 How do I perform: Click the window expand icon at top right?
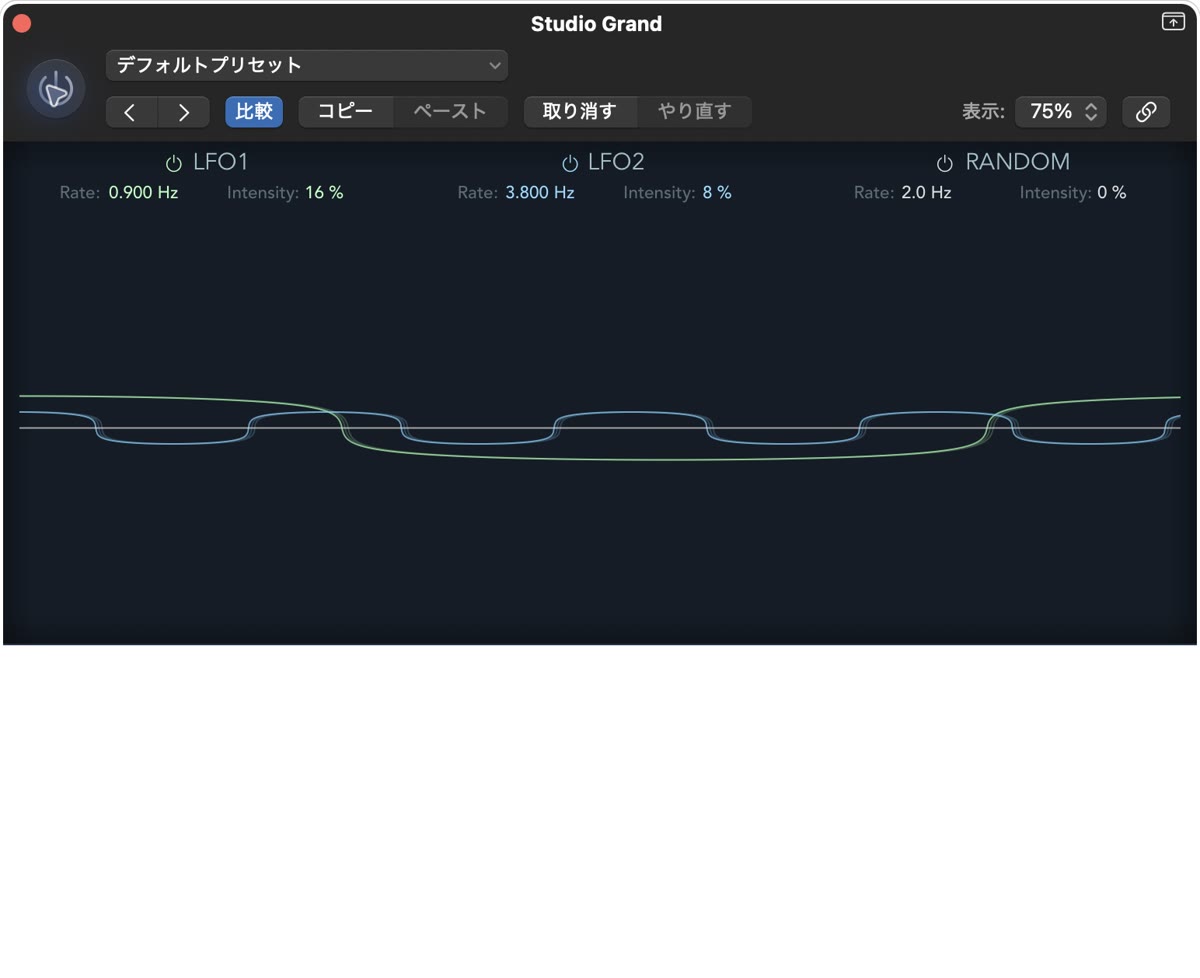(x=1173, y=22)
